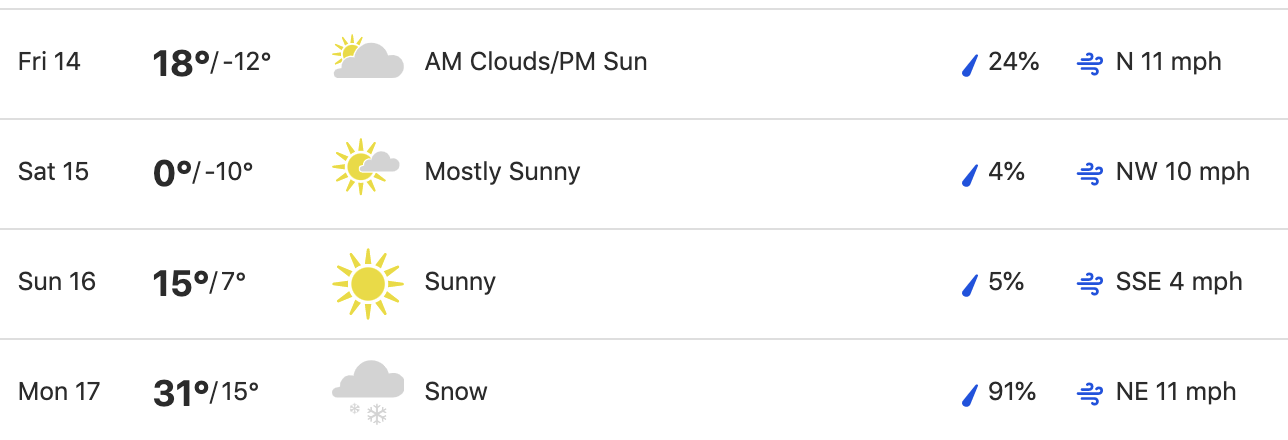1288x440 pixels.
Task: Click the raindrop icon next to 4%
Action: (x=968, y=175)
